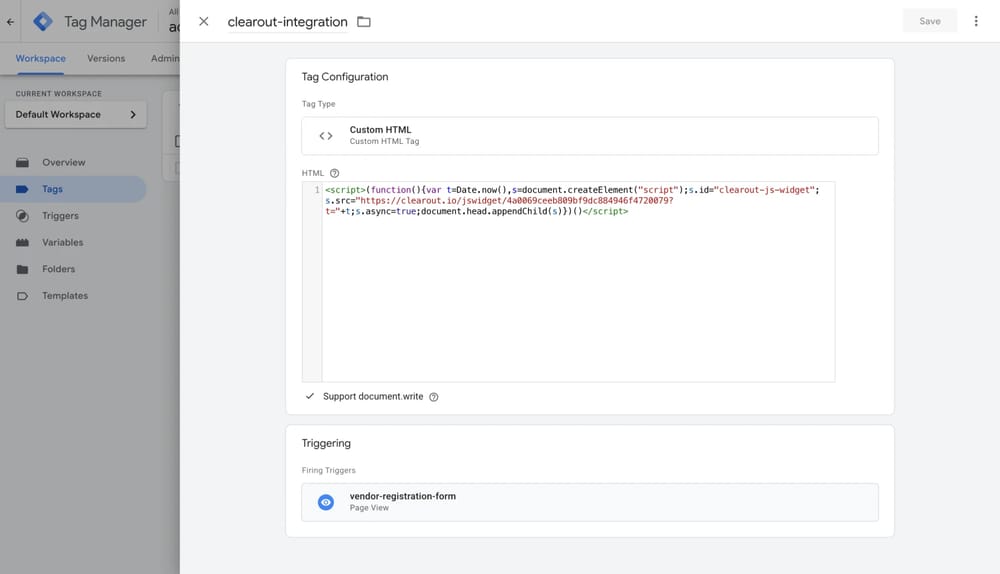Viewport: 1000px width, 574px height.
Task: Open the vendor-registration-form firing trigger
Action: click(x=589, y=502)
